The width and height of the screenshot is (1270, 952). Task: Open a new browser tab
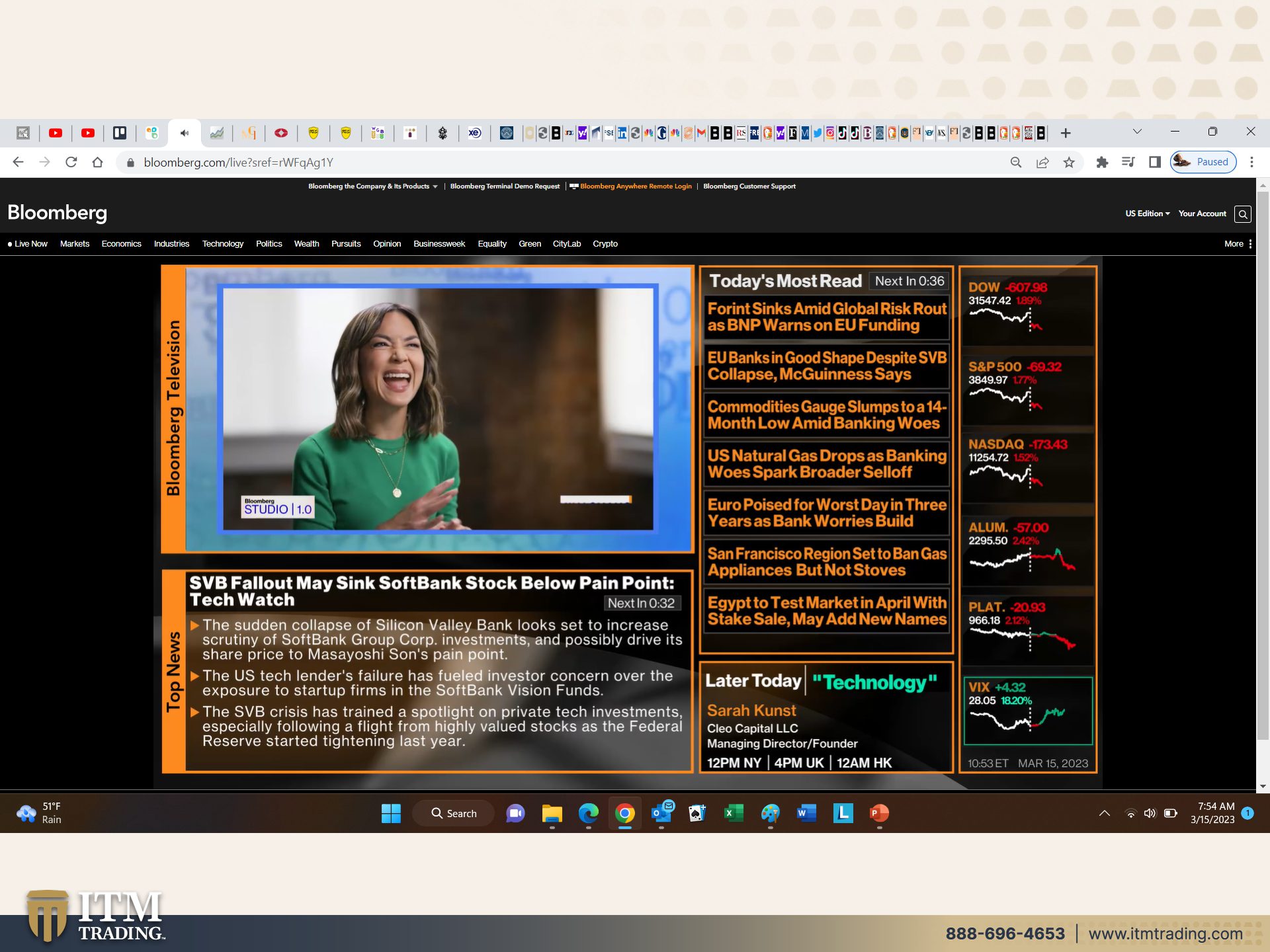pyautogui.click(x=1066, y=133)
